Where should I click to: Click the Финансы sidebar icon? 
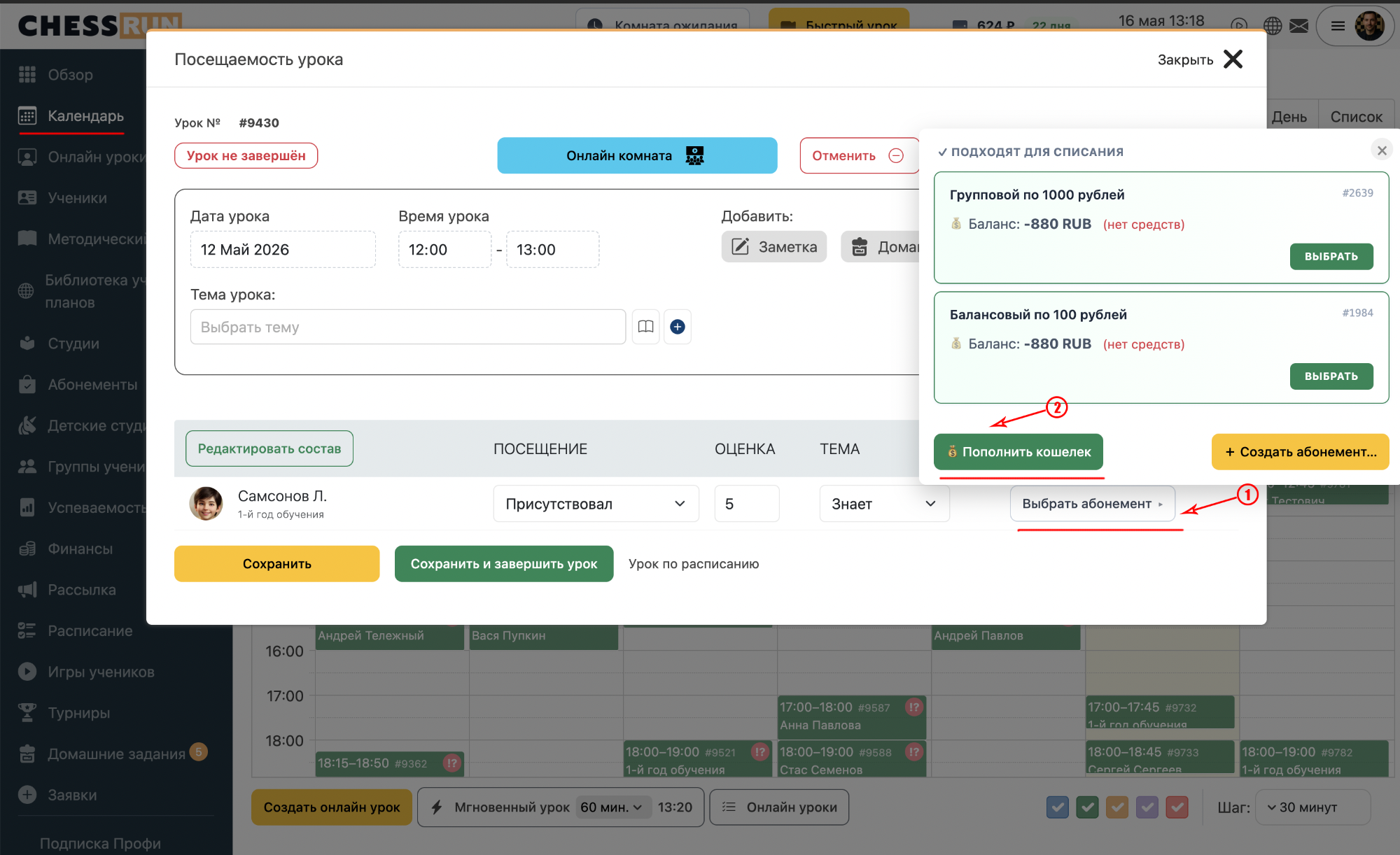pos(27,549)
